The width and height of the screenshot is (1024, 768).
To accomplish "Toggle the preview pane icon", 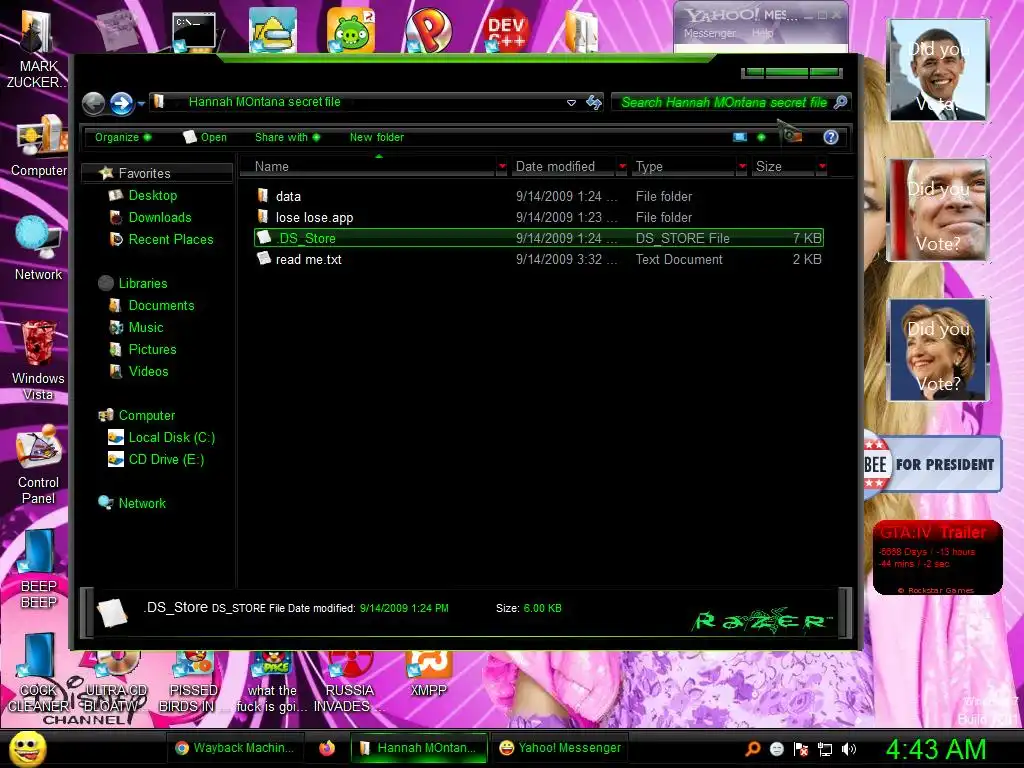I will [792, 136].
